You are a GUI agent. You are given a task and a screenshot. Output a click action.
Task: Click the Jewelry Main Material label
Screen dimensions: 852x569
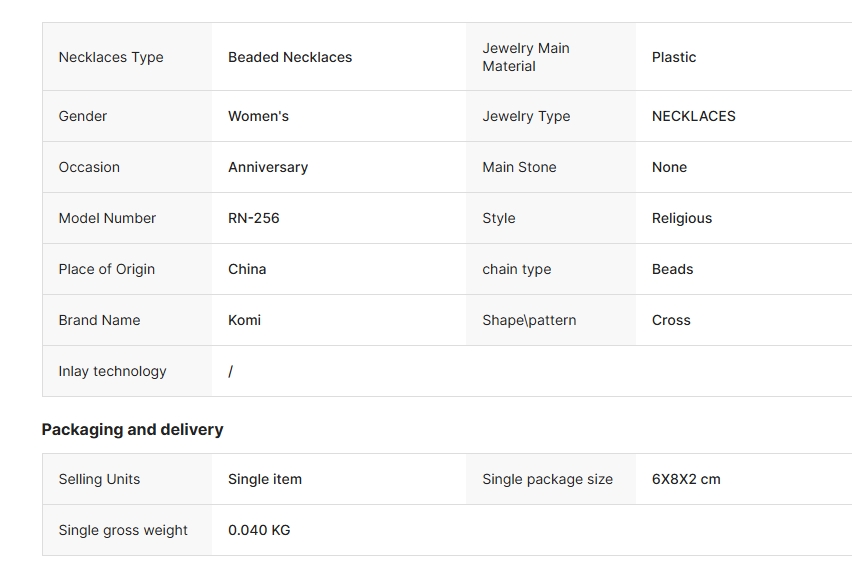[525, 57]
